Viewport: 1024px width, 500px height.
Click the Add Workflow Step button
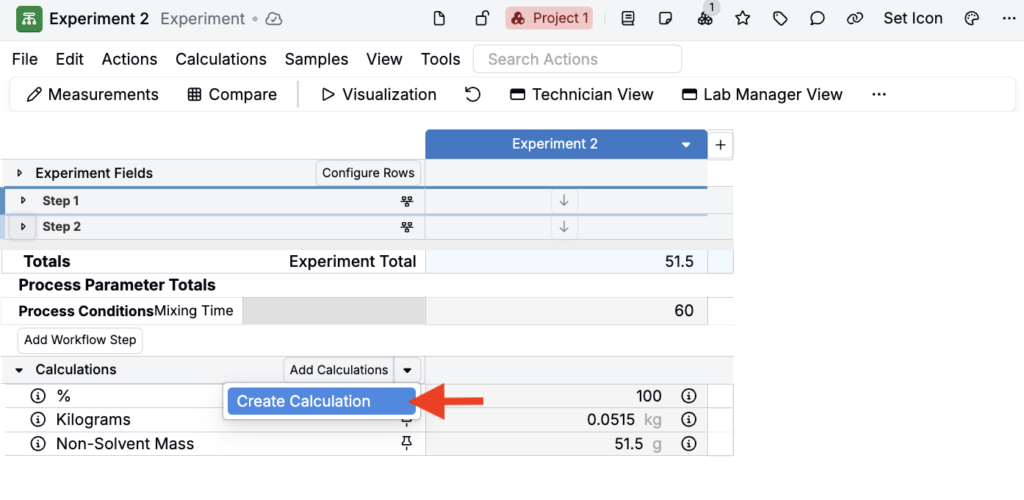click(80, 340)
